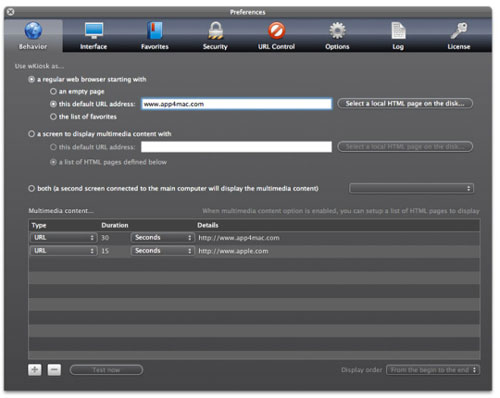
Task: Switch to the Interface tab label
Action: click(94, 47)
